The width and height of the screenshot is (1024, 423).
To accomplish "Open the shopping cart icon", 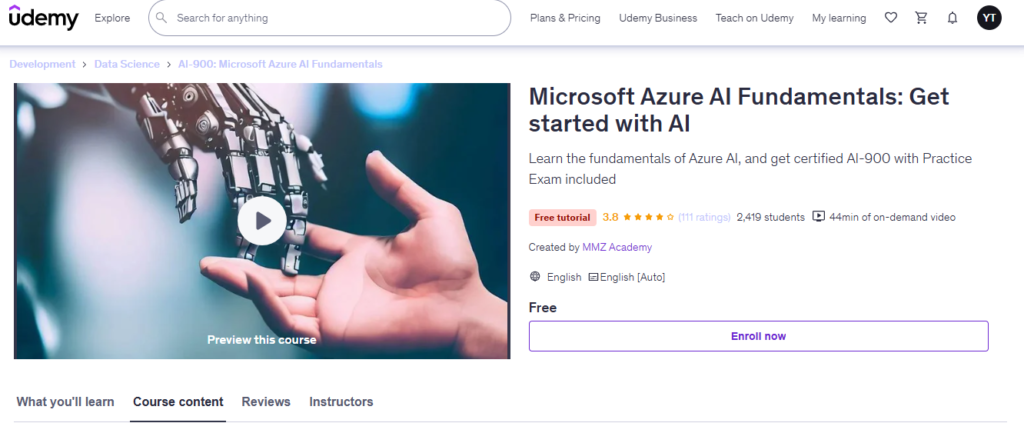I will coord(921,18).
